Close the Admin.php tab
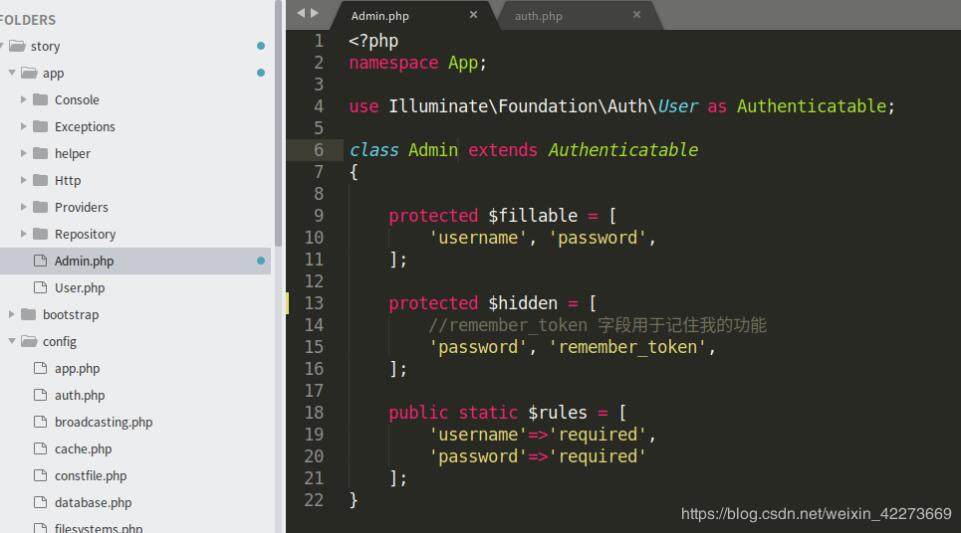The width and height of the screenshot is (961, 533). pyautogui.click(x=473, y=15)
